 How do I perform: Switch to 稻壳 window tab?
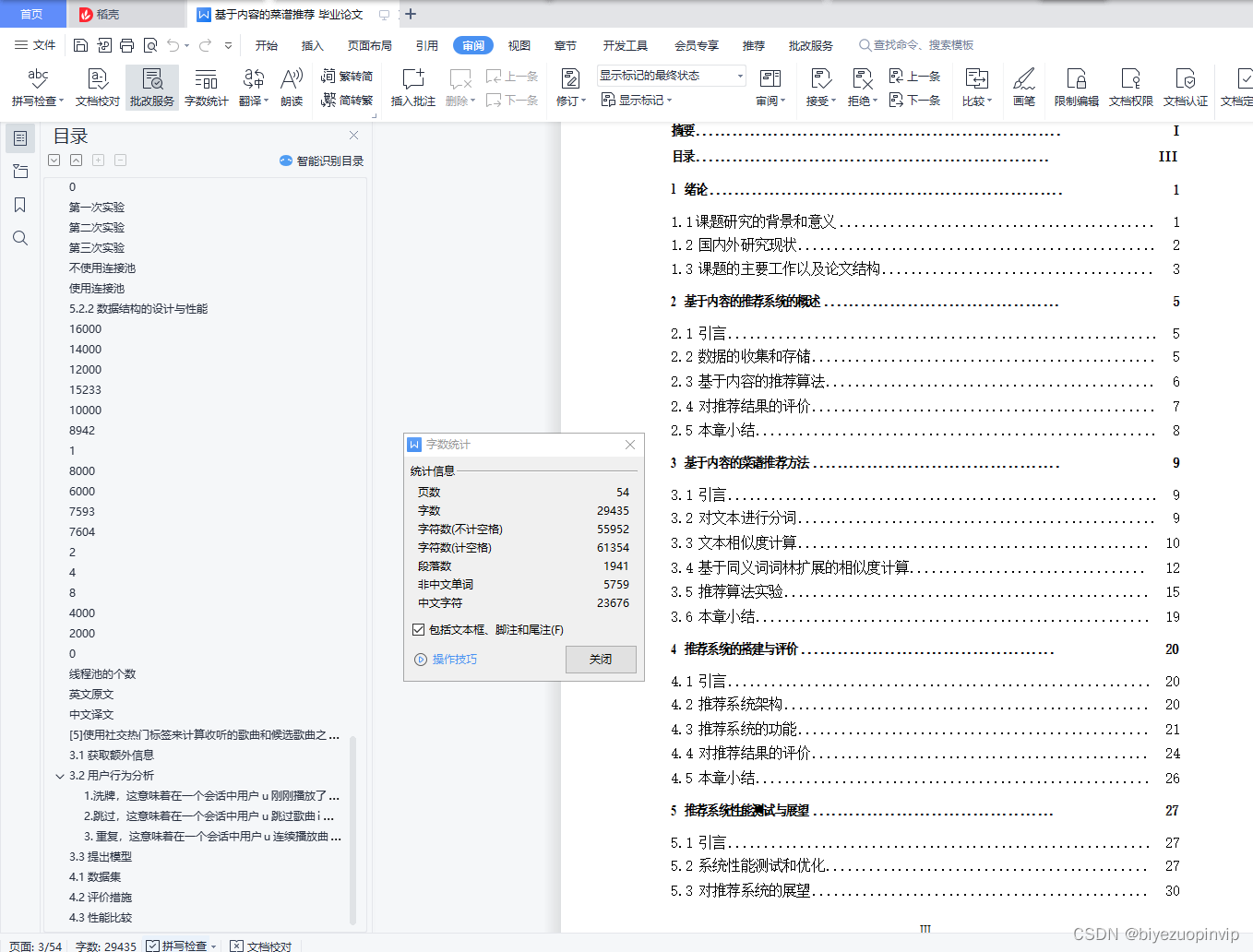(x=125, y=14)
